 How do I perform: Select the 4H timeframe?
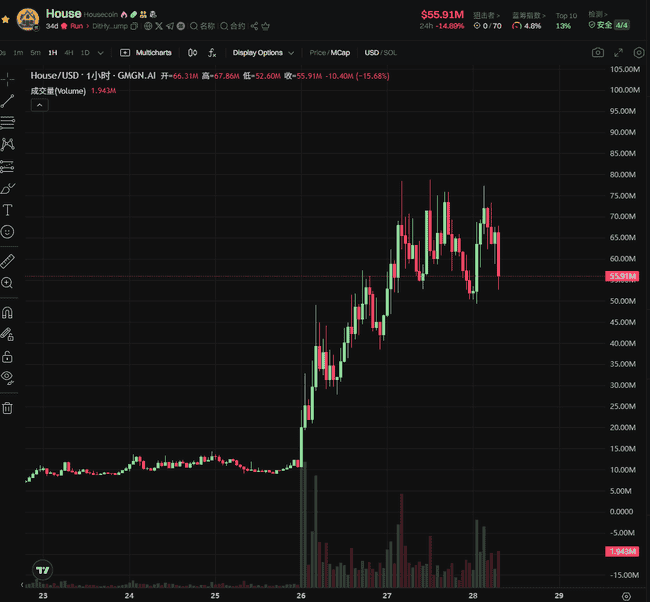click(68, 52)
